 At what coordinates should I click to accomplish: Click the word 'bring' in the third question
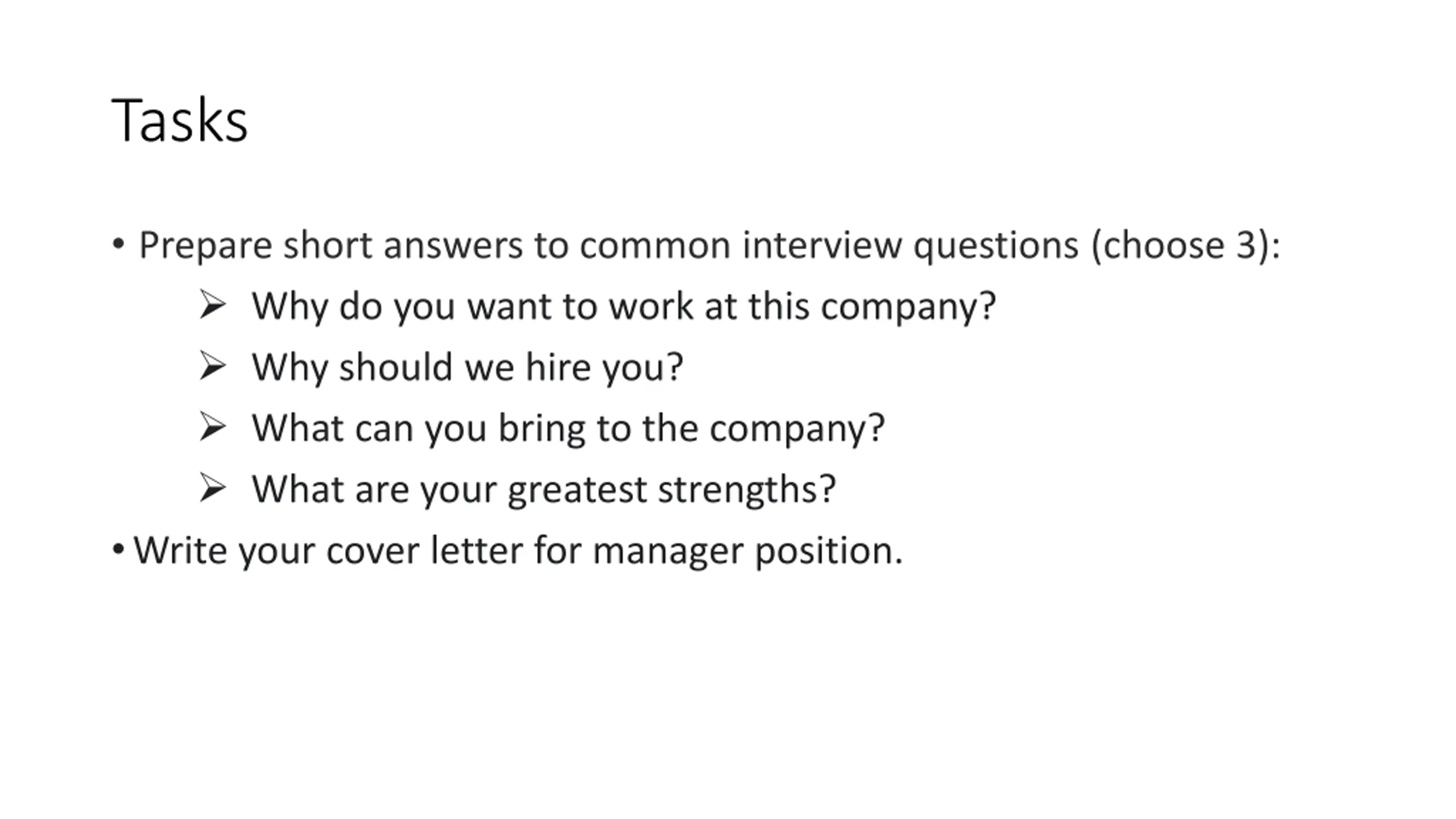click(541, 429)
